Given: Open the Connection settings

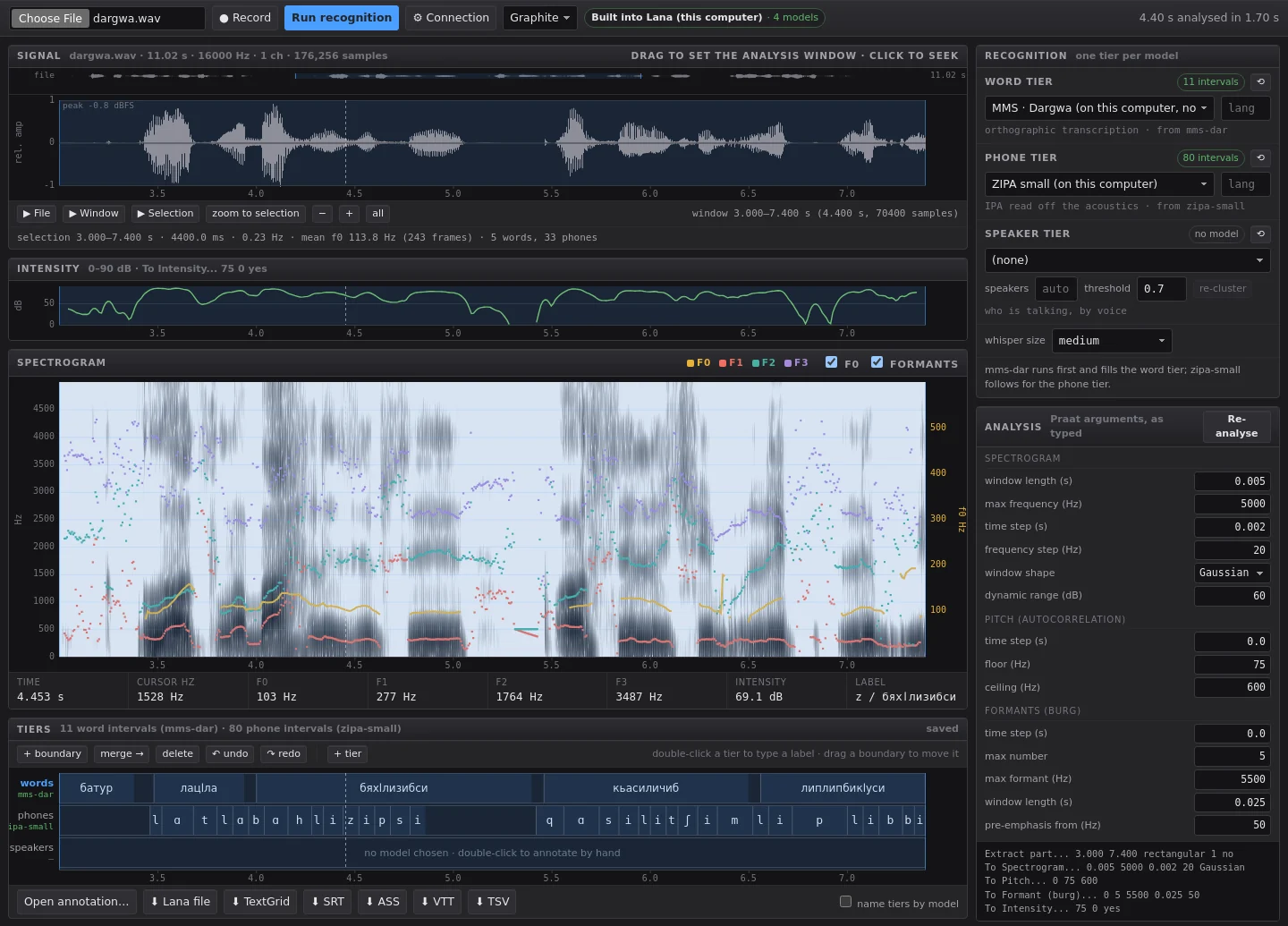Looking at the screenshot, I should pos(451,18).
